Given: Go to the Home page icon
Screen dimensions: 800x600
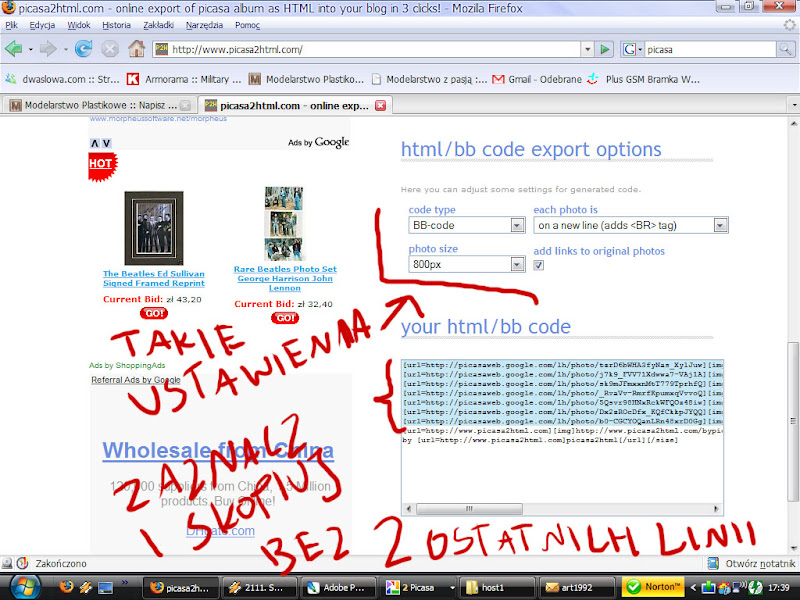Looking at the screenshot, I should (136, 49).
